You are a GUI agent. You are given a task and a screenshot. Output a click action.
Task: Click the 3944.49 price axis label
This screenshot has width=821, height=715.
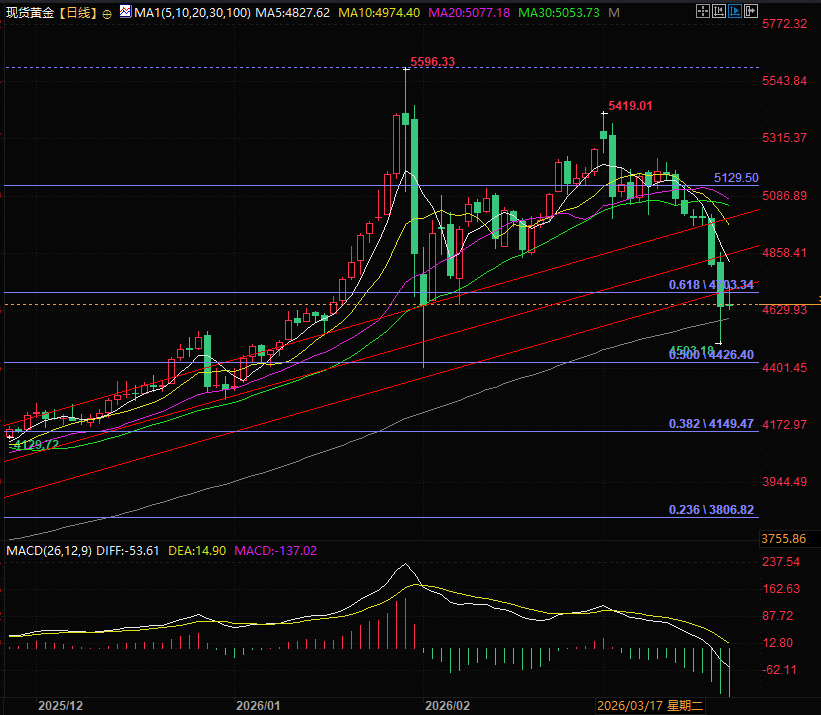click(784, 482)
